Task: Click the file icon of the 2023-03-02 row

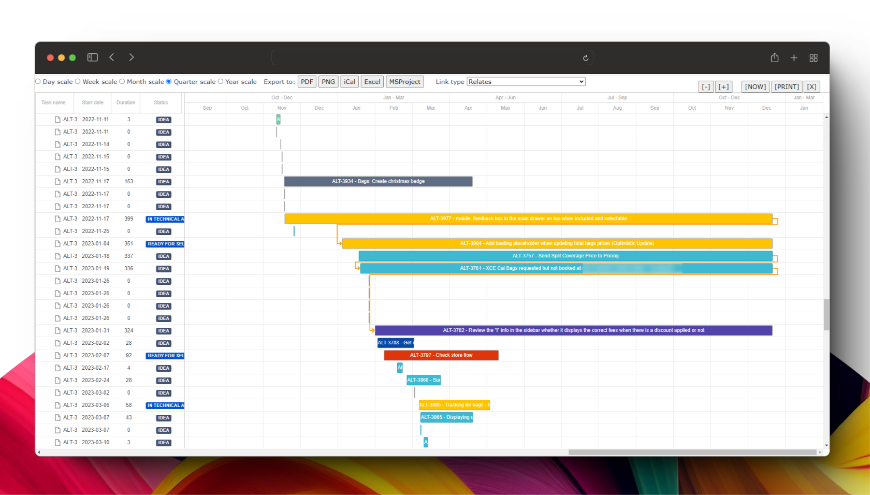Action: [x=57, y=392]
